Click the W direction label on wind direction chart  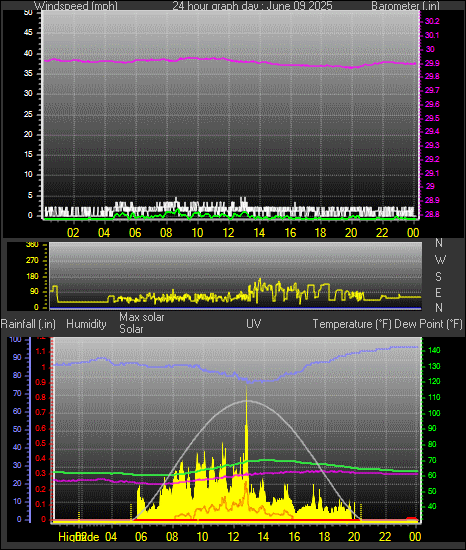click(x=440, y=260)
